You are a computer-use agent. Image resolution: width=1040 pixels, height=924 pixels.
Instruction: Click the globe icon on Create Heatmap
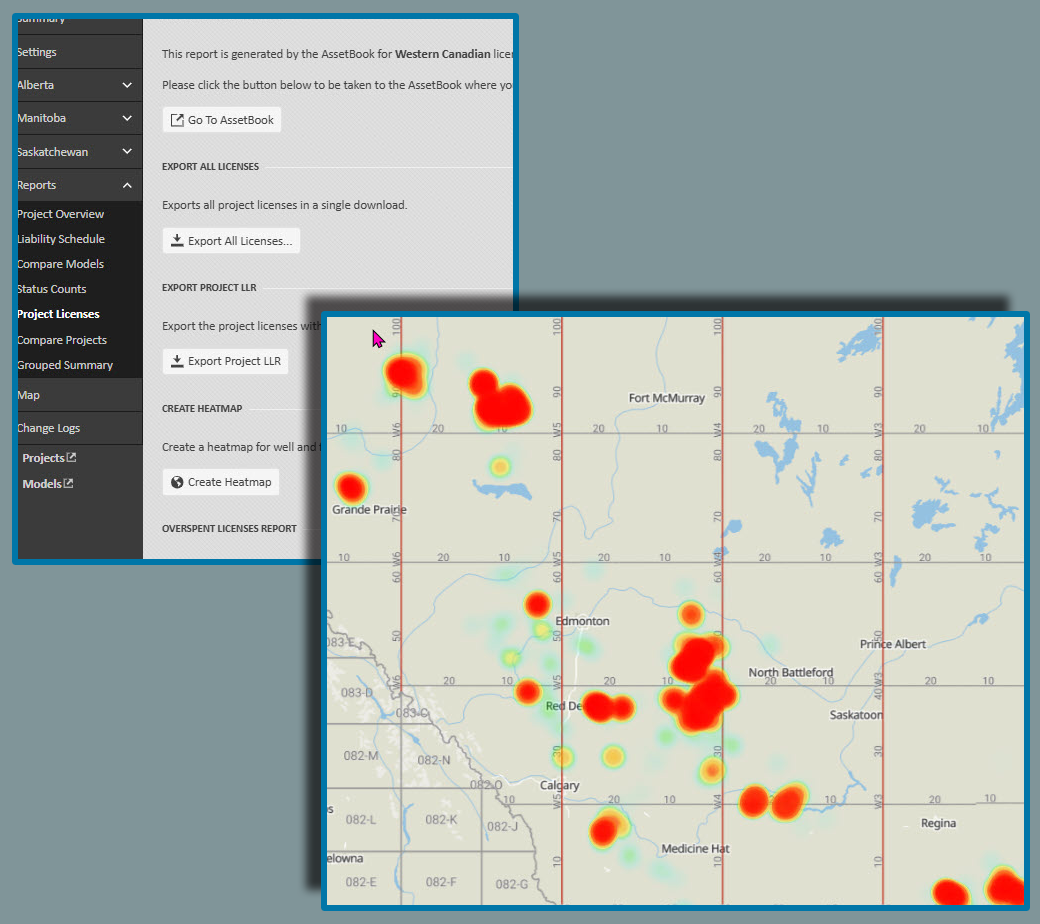(x=177, y=482)
